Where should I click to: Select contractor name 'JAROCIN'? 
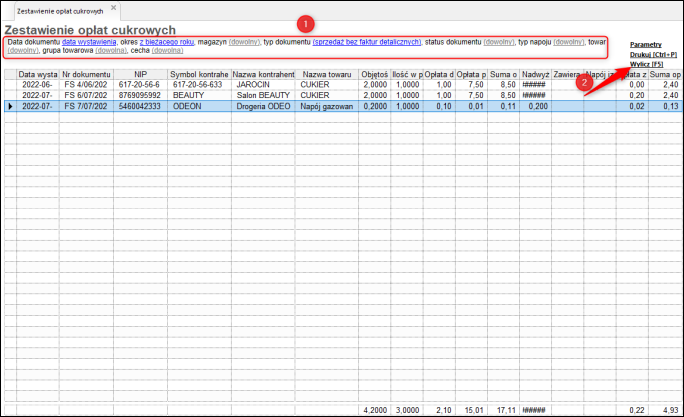[x=263, y=85]
